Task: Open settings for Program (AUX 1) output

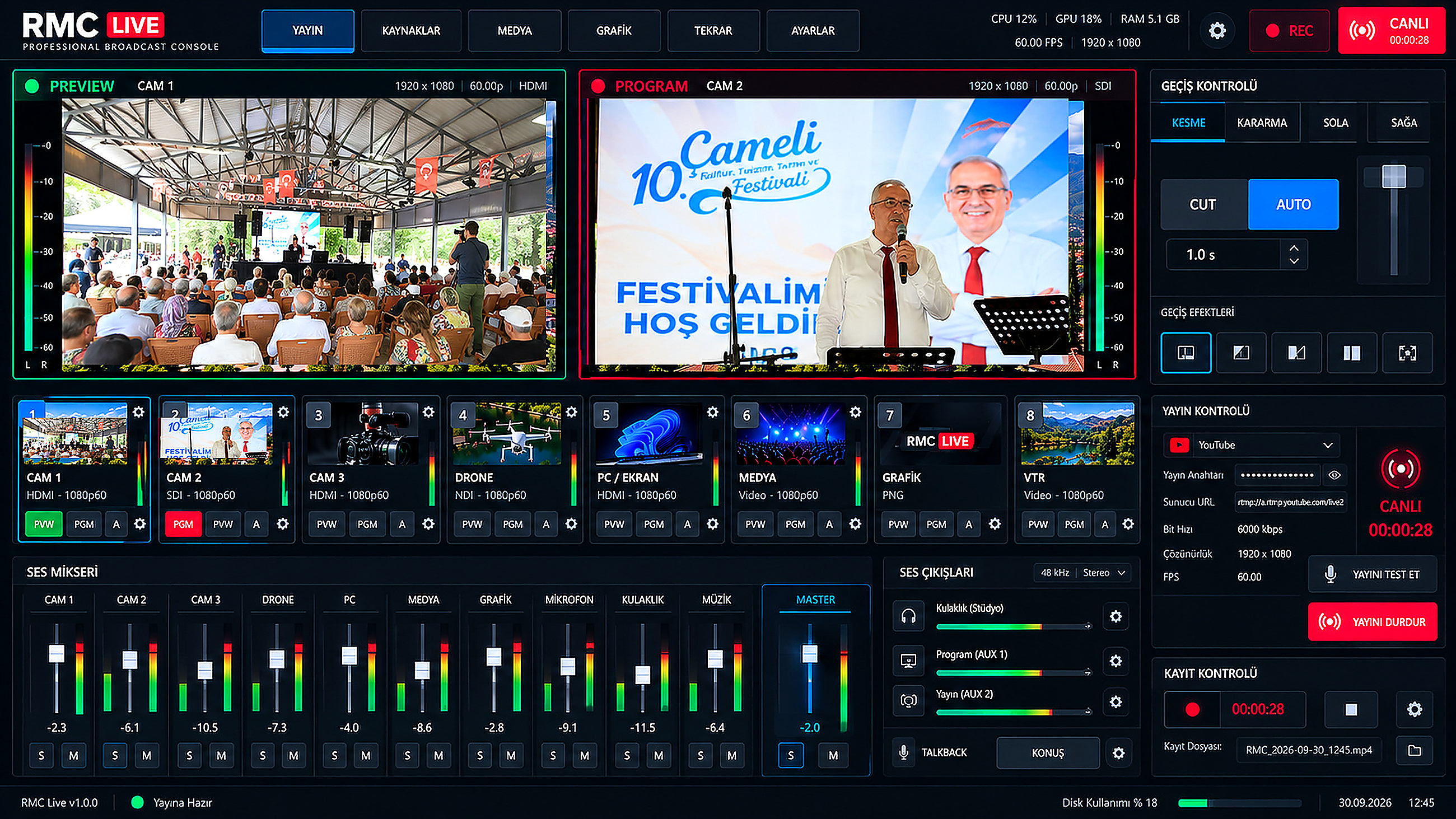Action: coord(1116,661)
